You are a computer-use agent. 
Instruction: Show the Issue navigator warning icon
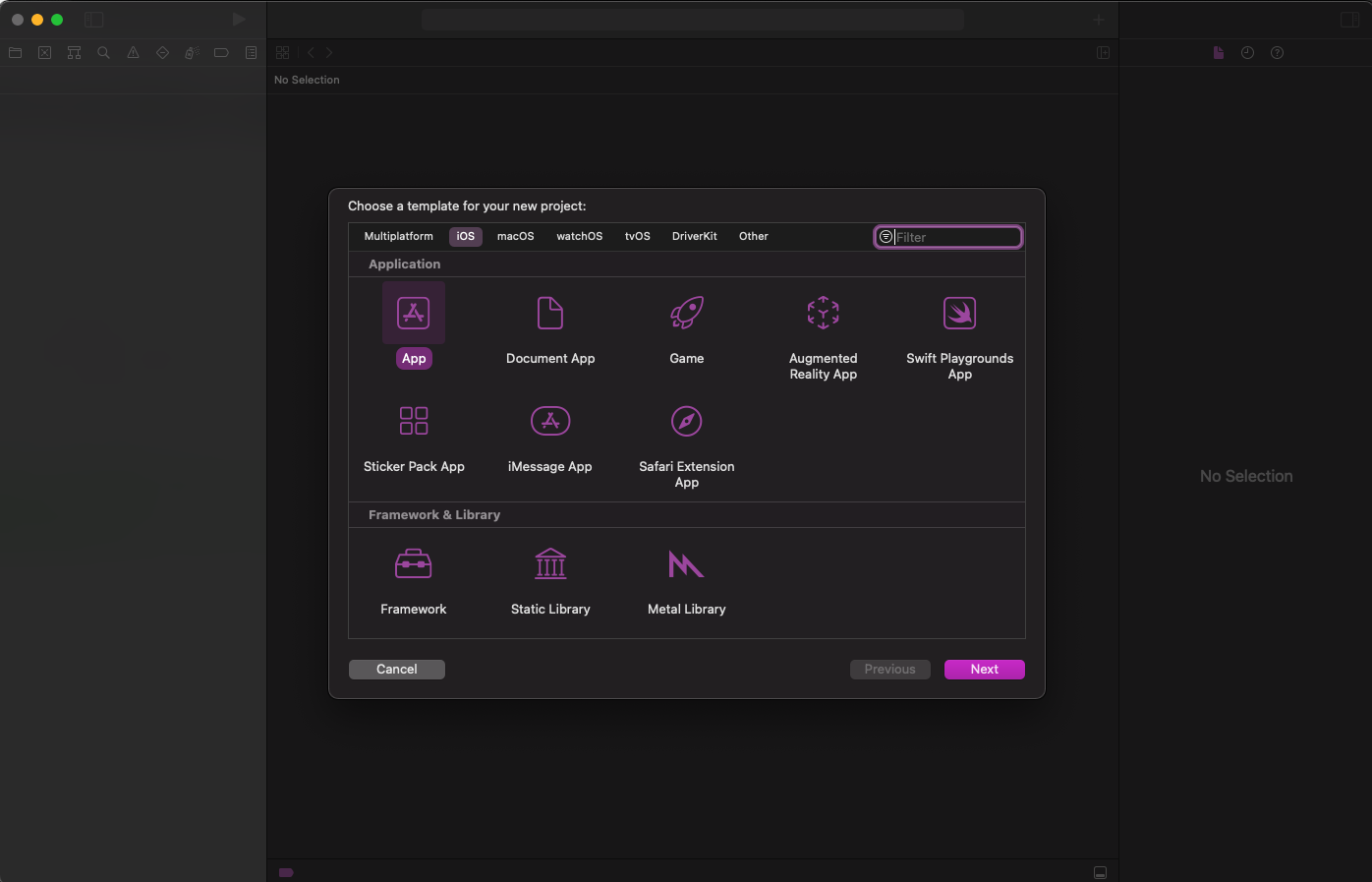[x=133, y=53]
